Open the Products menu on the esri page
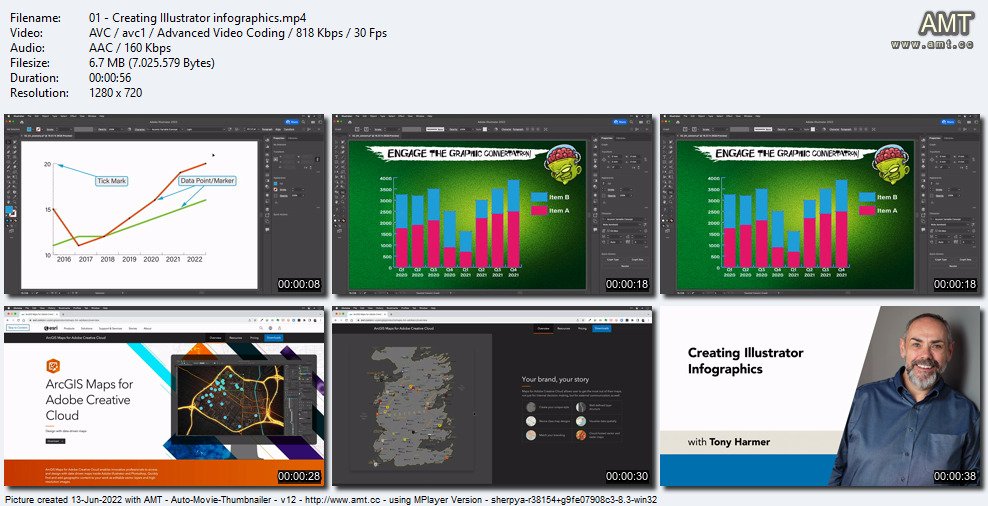This screenshot has width=988, height=506. [x=69, y=328]
